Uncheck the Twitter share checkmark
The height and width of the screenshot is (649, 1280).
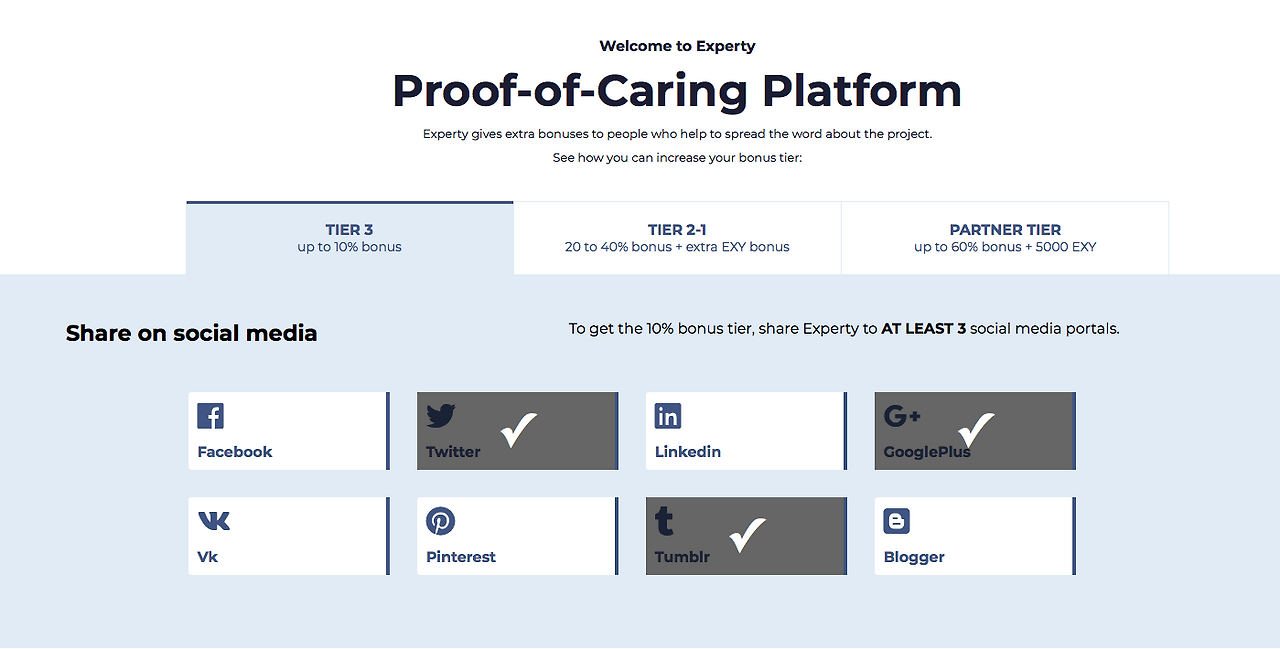click(518, 431)
